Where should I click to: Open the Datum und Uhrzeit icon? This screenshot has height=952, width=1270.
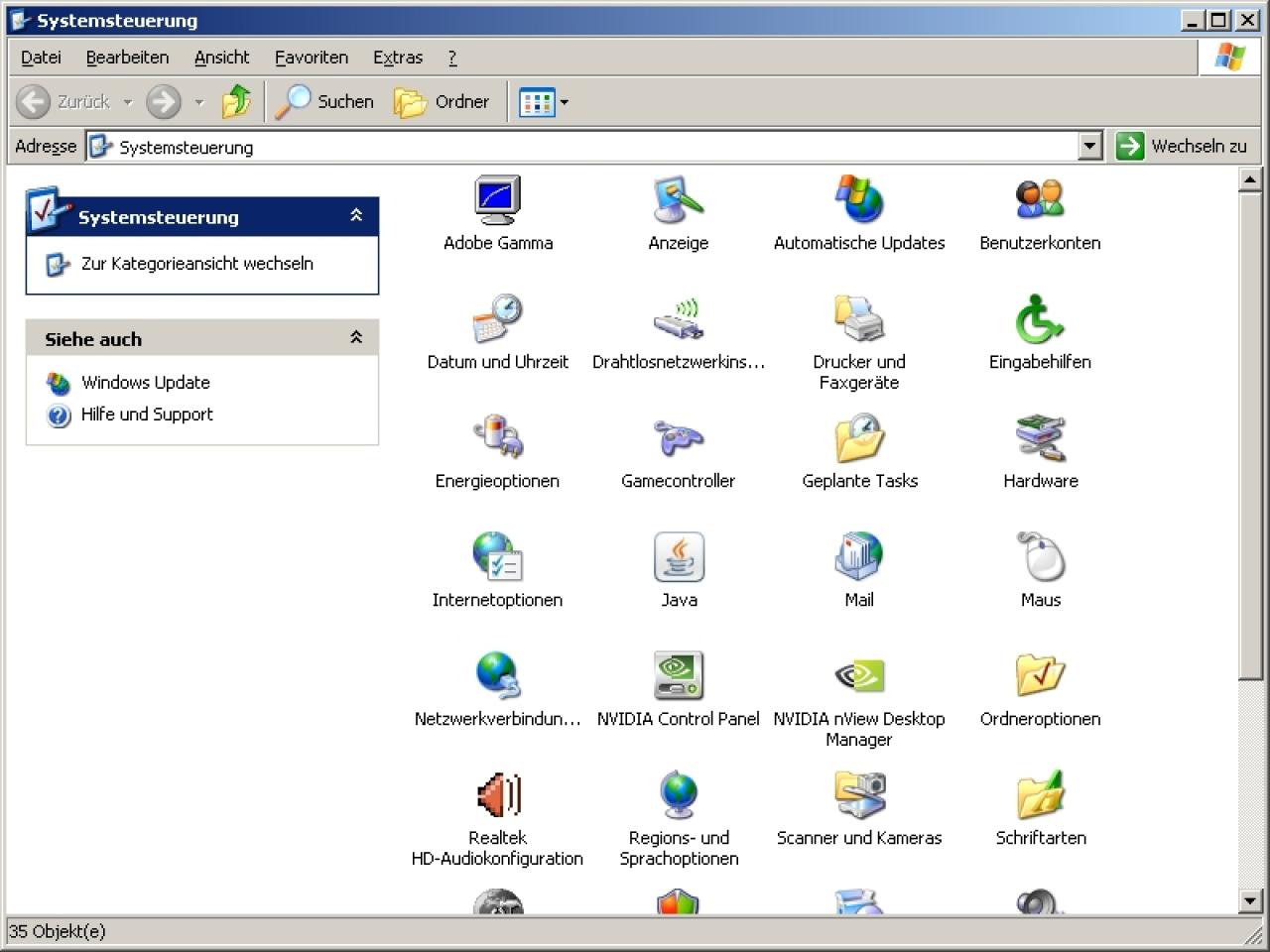pos(498,319)
